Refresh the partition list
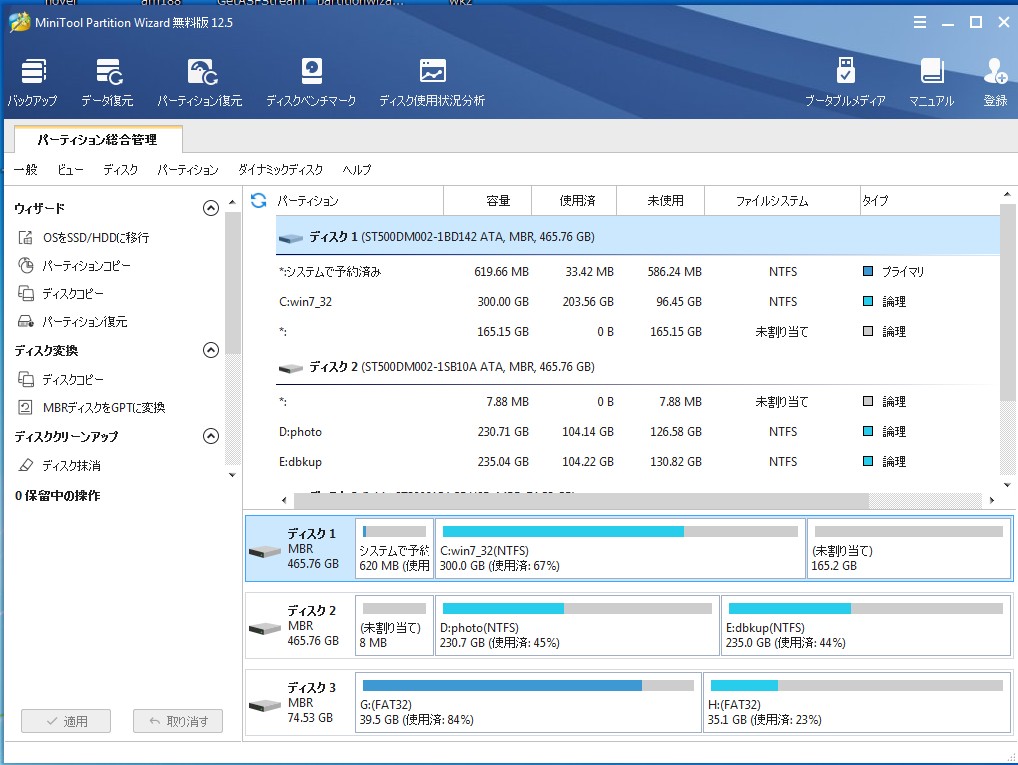1018x765 pixels. [258, 200]
